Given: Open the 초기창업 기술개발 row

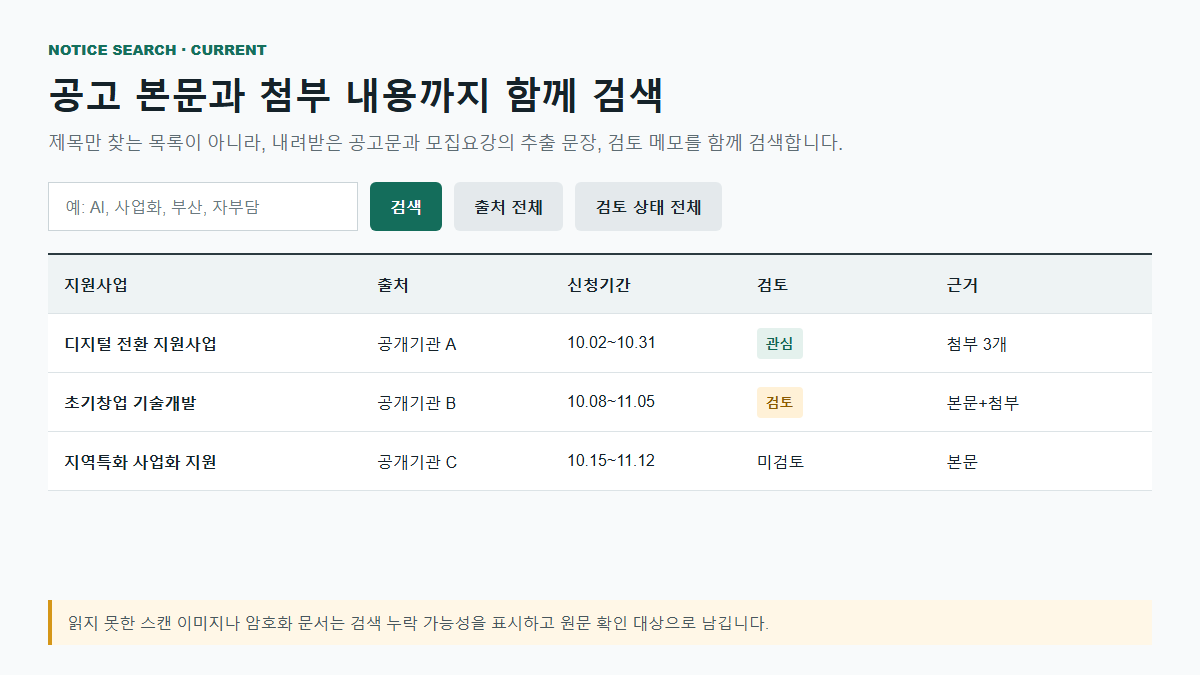Looking at the screenshot, I should click(600, 402).
